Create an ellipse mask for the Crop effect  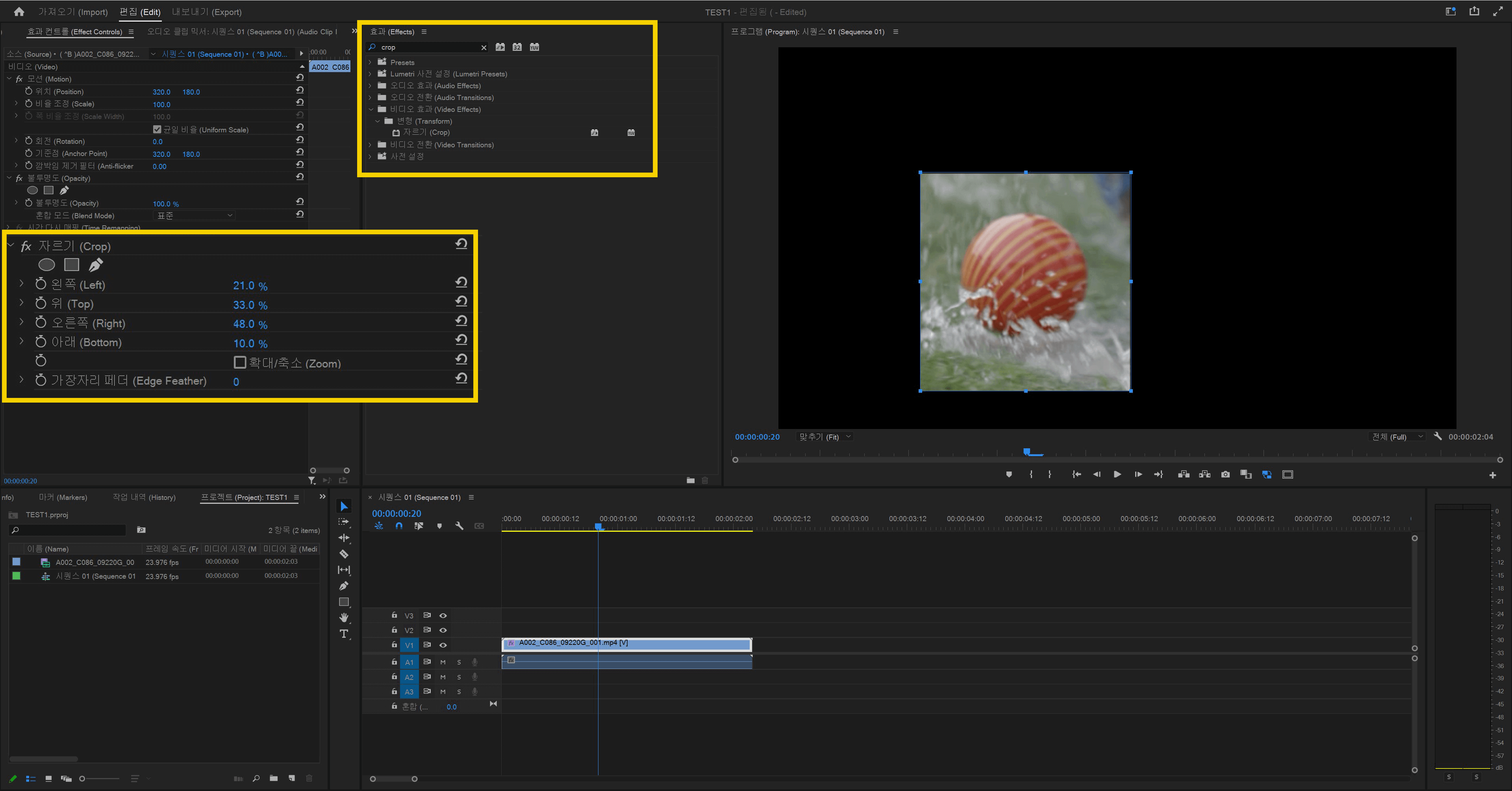[46, 266]
